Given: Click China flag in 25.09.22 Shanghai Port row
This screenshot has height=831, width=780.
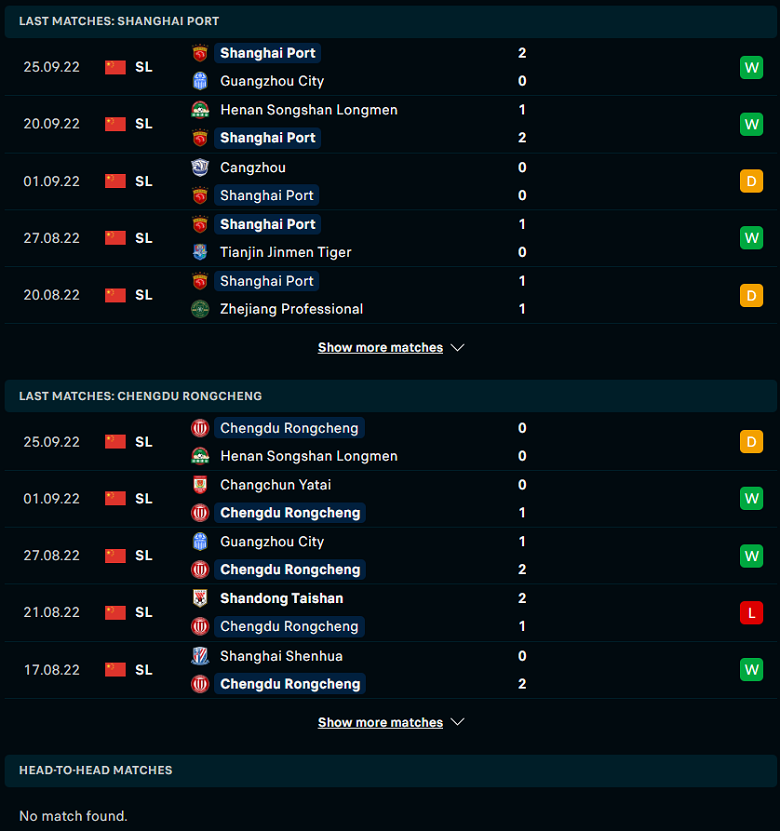Looking at the screenshot, I should click(115, 67).
